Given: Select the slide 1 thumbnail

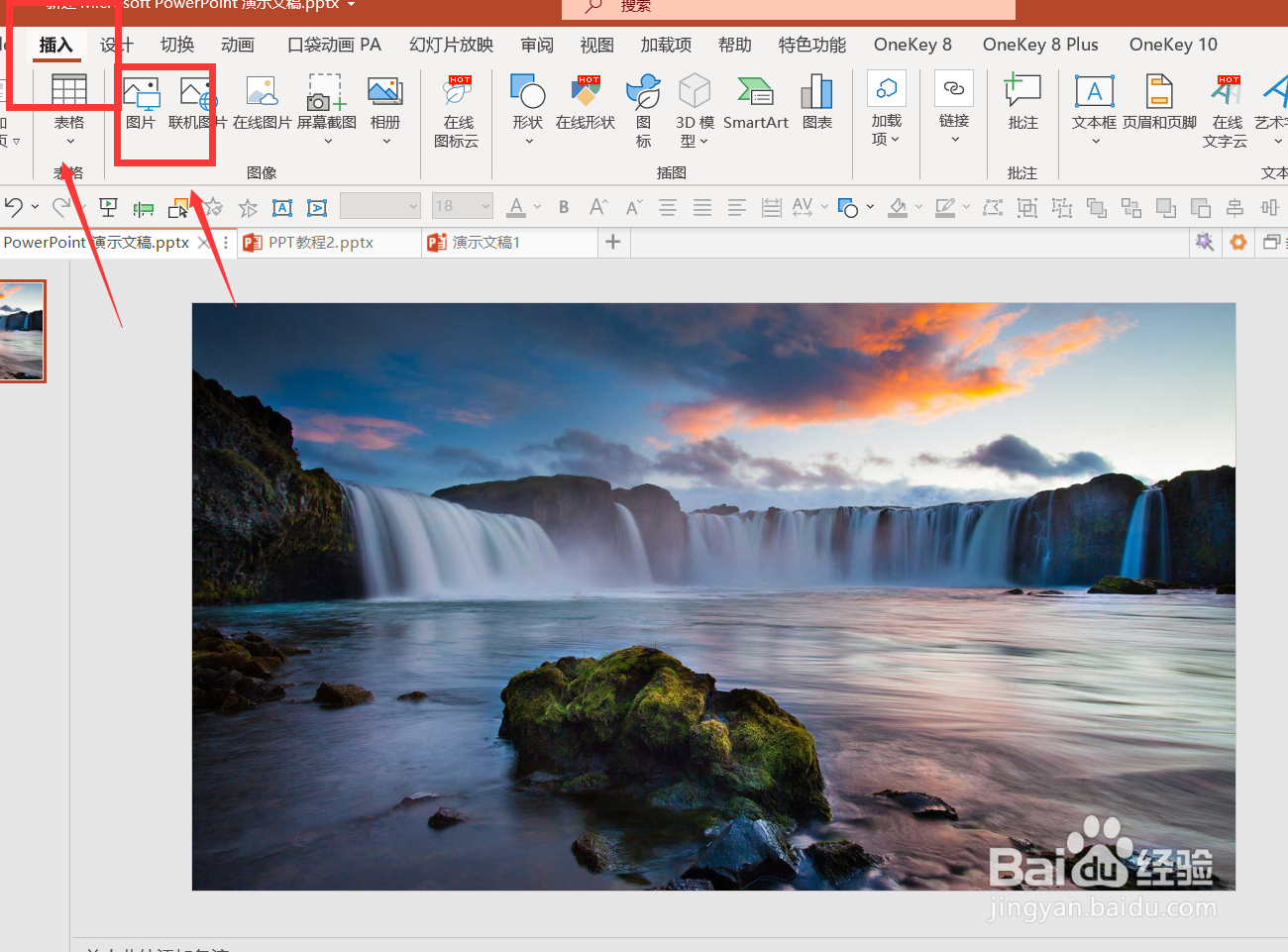Looking at the screenshot, I should (22, 331).
